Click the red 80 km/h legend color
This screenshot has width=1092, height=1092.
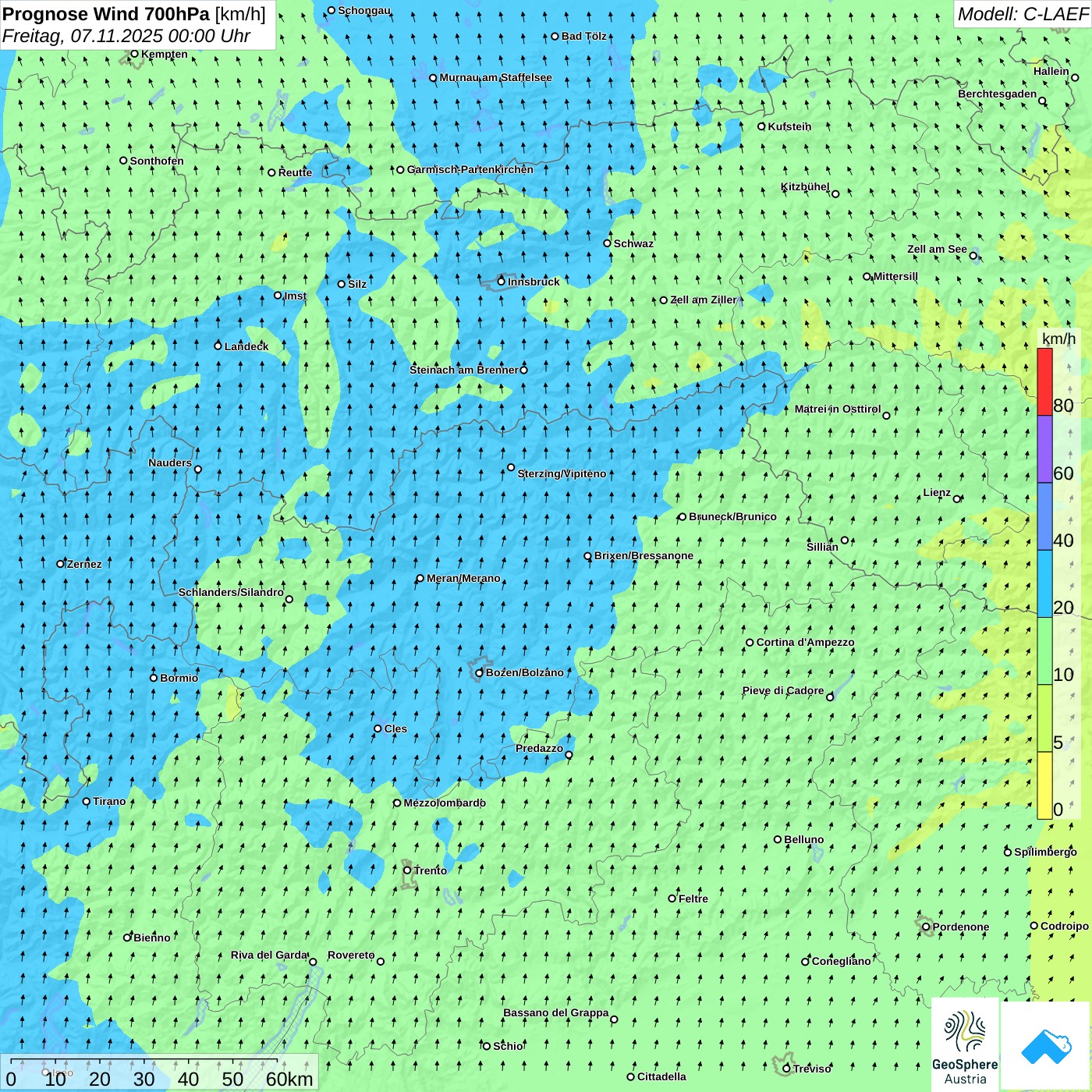pos(1044,381)
